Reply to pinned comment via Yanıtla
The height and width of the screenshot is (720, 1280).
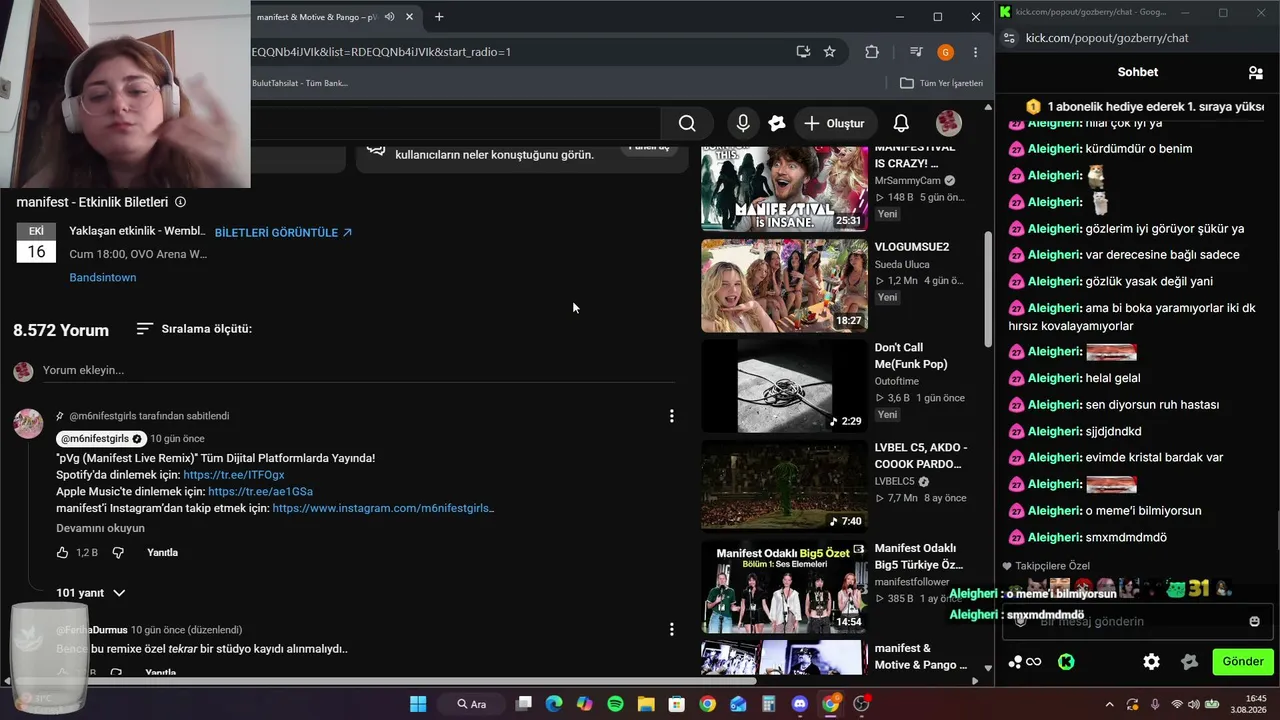(x=162, y=553)
